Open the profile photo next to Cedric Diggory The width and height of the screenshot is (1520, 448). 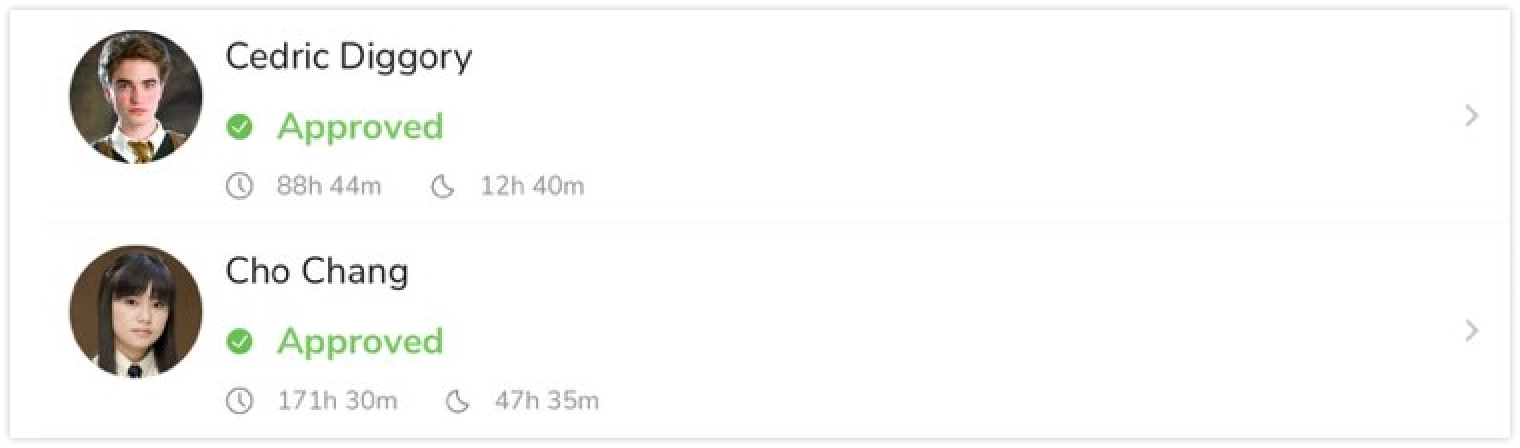pyautogui.click(x=136, y=97)
